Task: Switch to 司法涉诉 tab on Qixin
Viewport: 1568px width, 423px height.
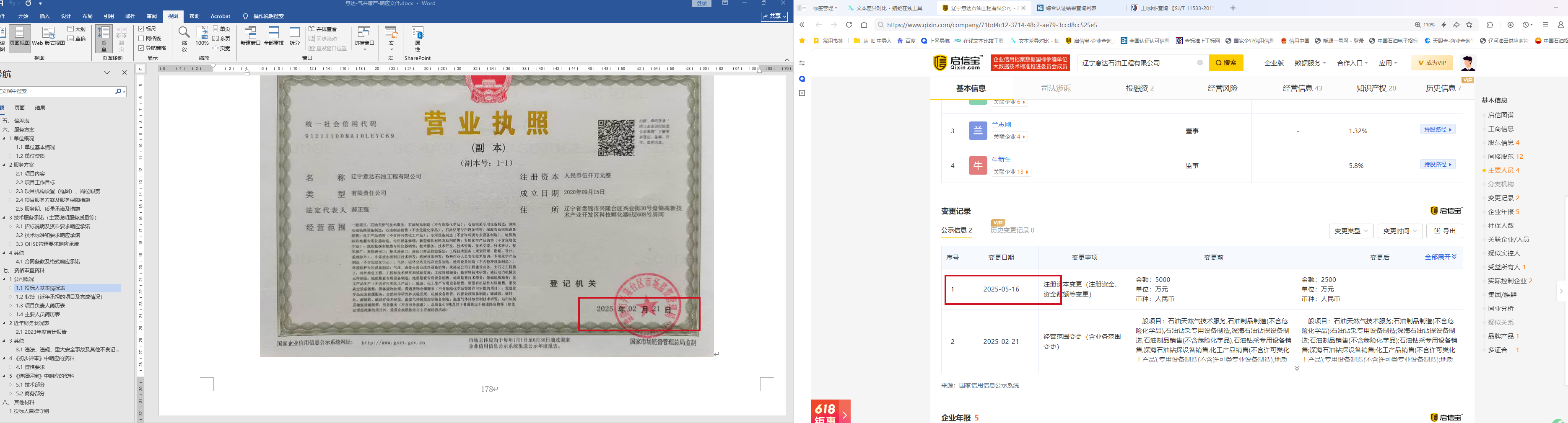Action: 1056,88
